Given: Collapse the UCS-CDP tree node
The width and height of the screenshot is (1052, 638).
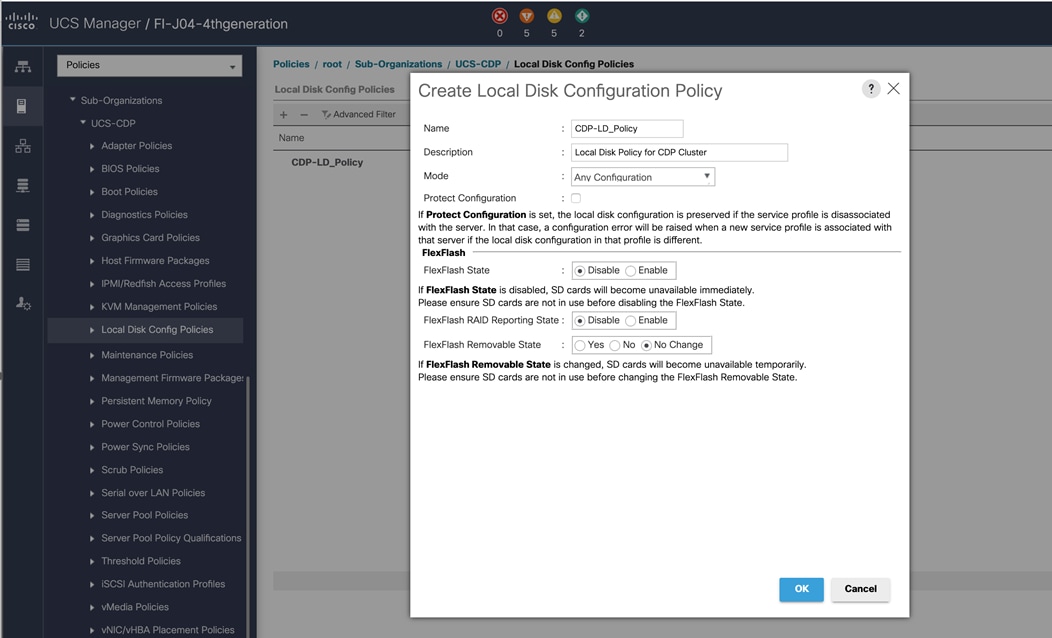Looking at the screenshot, I should pyautogui.click(x=83, y=123).
